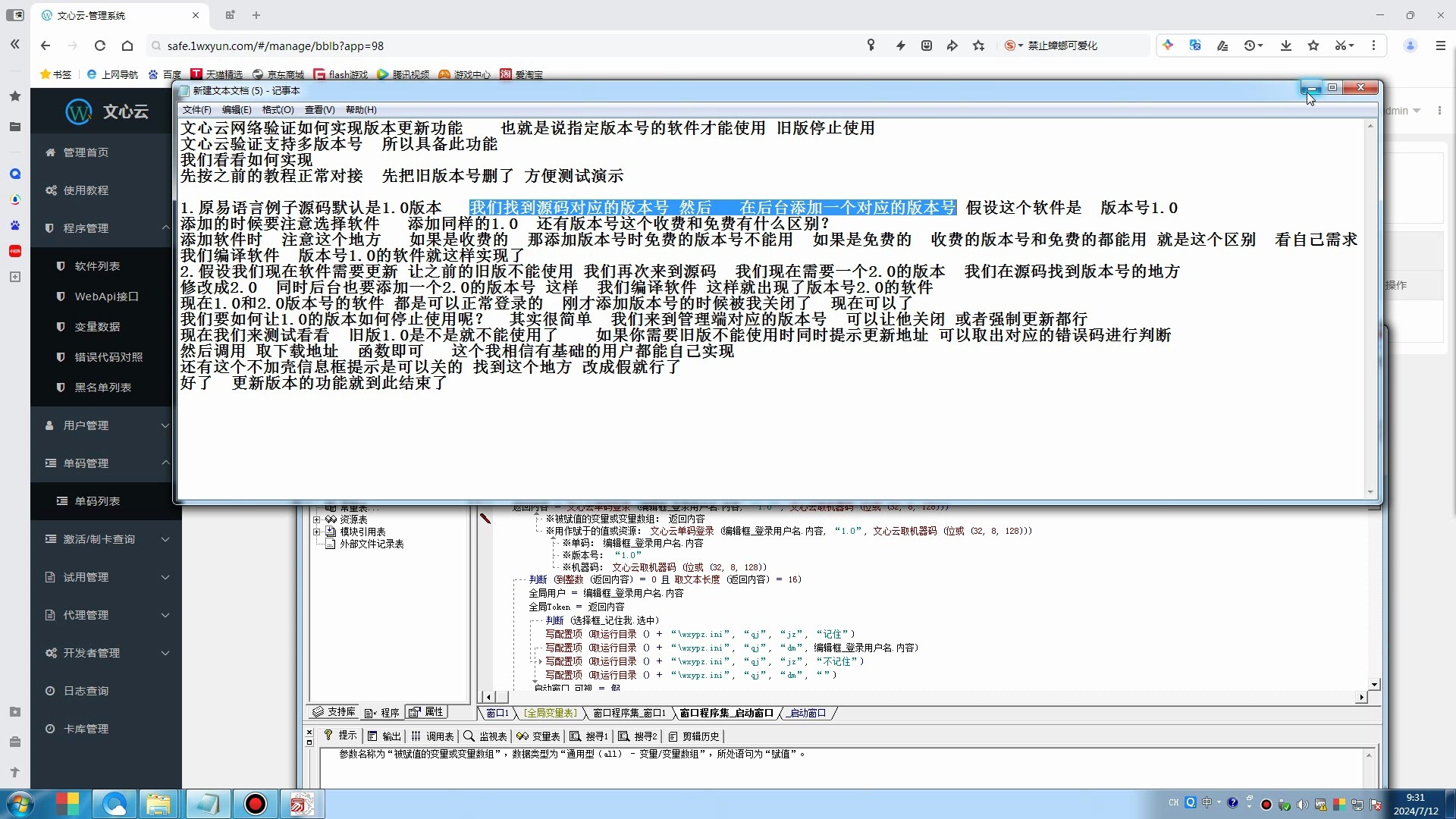Click the safely remove USB tray icon

click(1284, 805)
